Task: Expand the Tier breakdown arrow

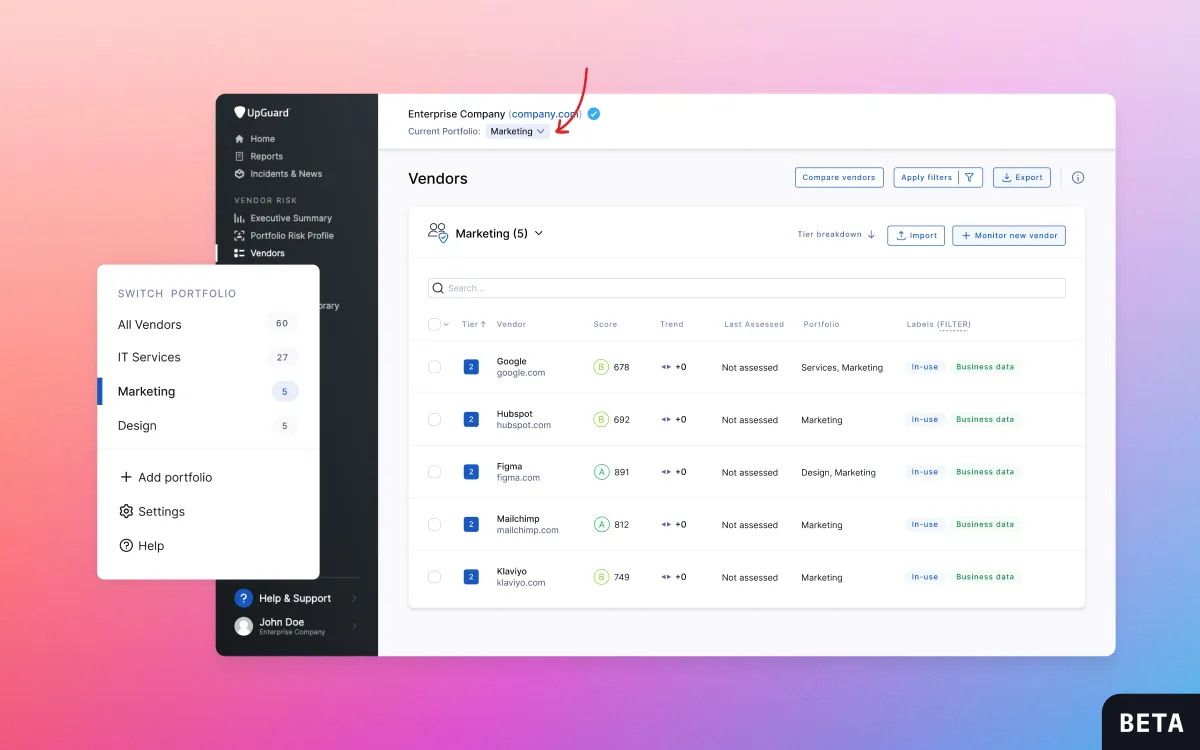Action: click(871, 235)
